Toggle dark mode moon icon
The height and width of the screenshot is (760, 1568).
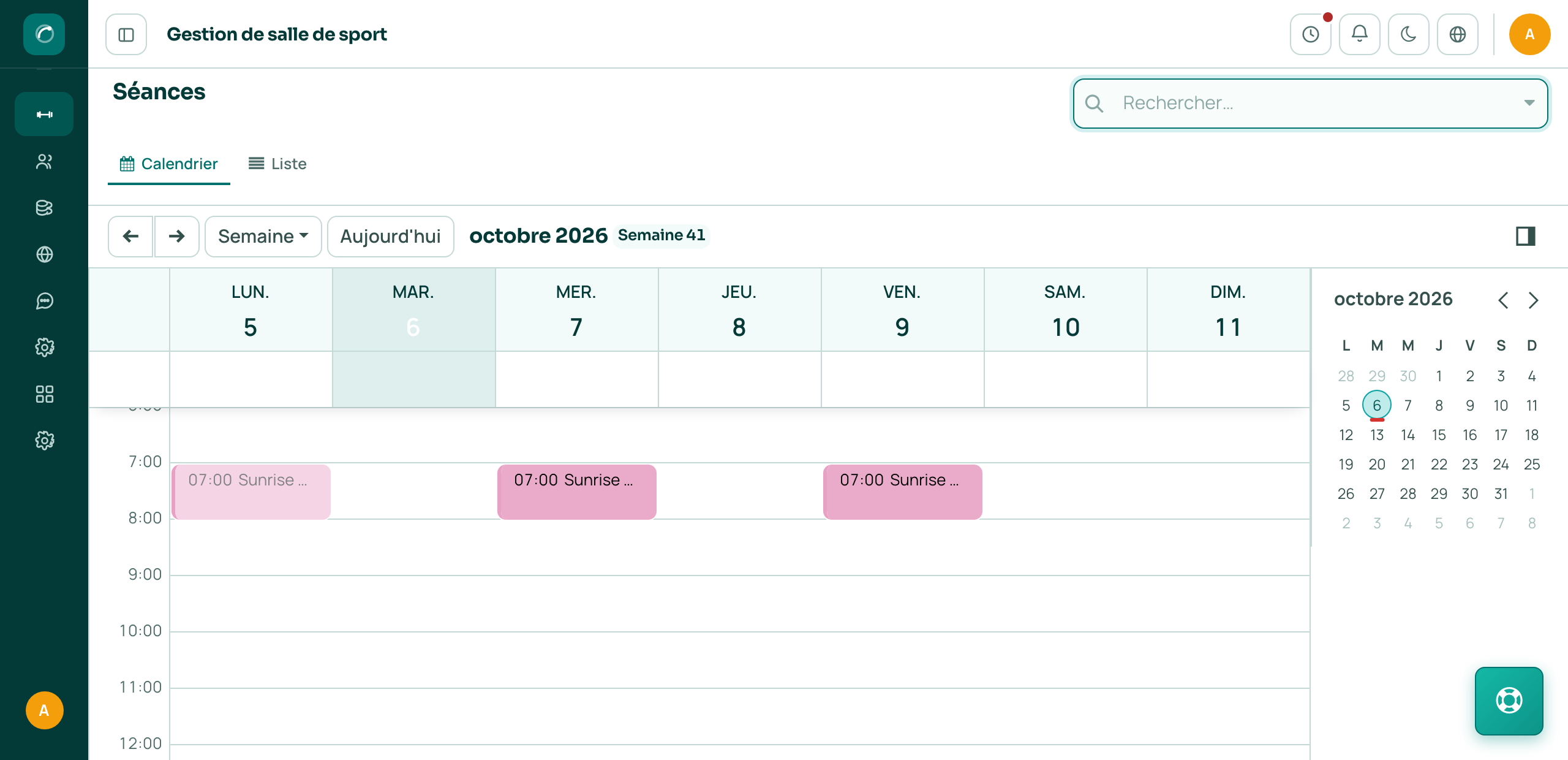pos(1409,34)
